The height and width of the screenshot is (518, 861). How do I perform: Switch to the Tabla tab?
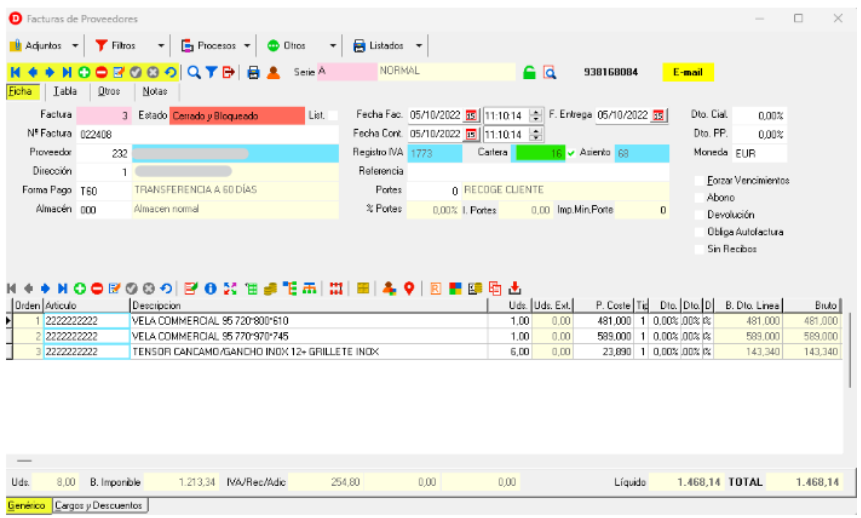coord(65,92)
